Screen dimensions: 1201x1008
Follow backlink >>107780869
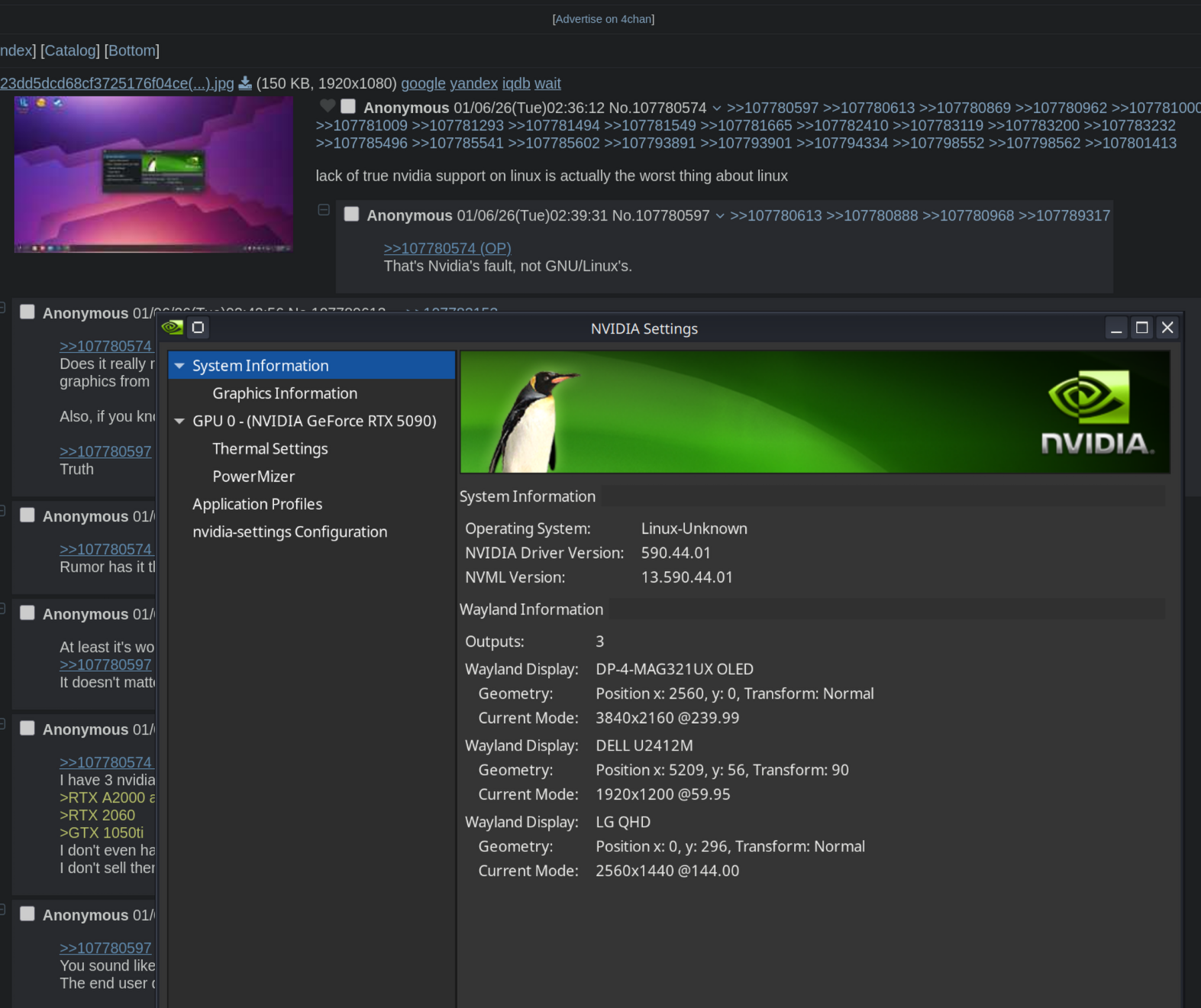pyautogui.click(x=965, y=108)
